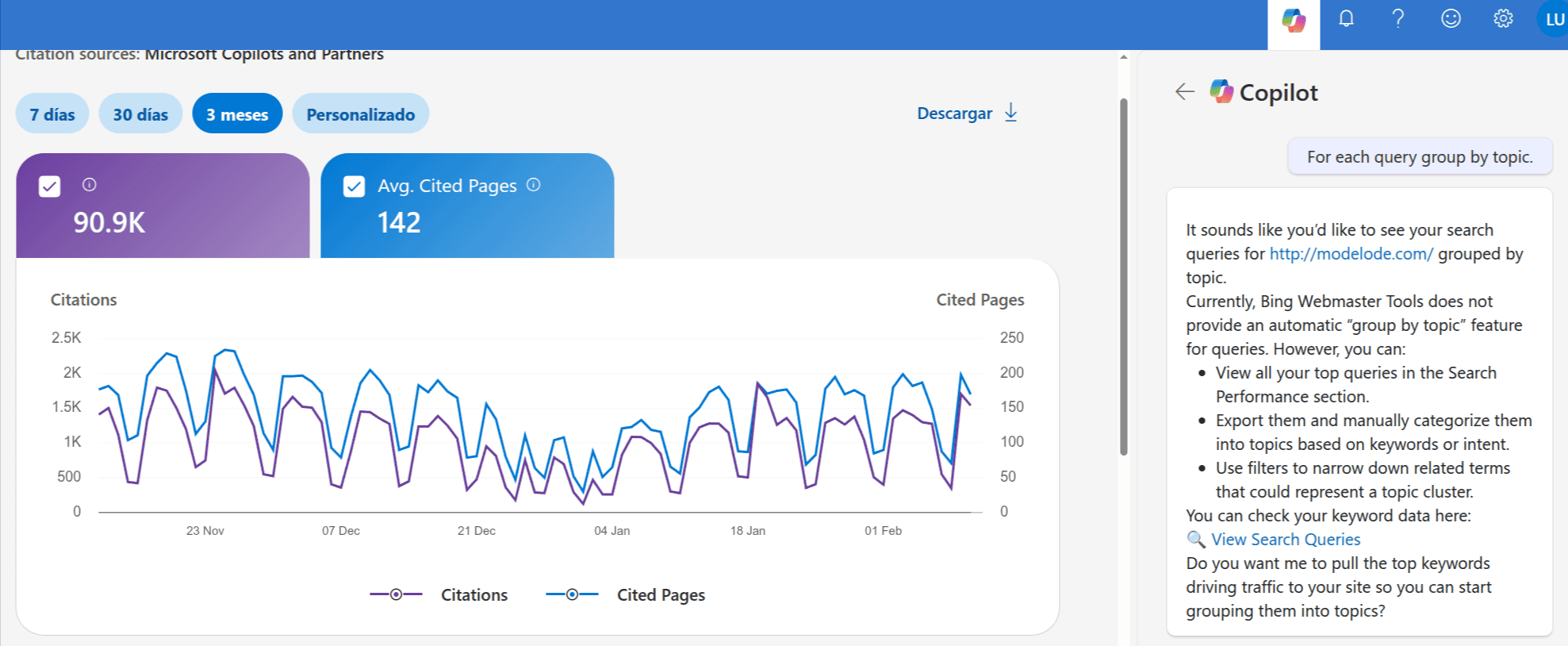Image resolution: width=1568 pixels, height=646 pixels.
Task: Download the report with Descargar
Action: click(x=967, y=113)
